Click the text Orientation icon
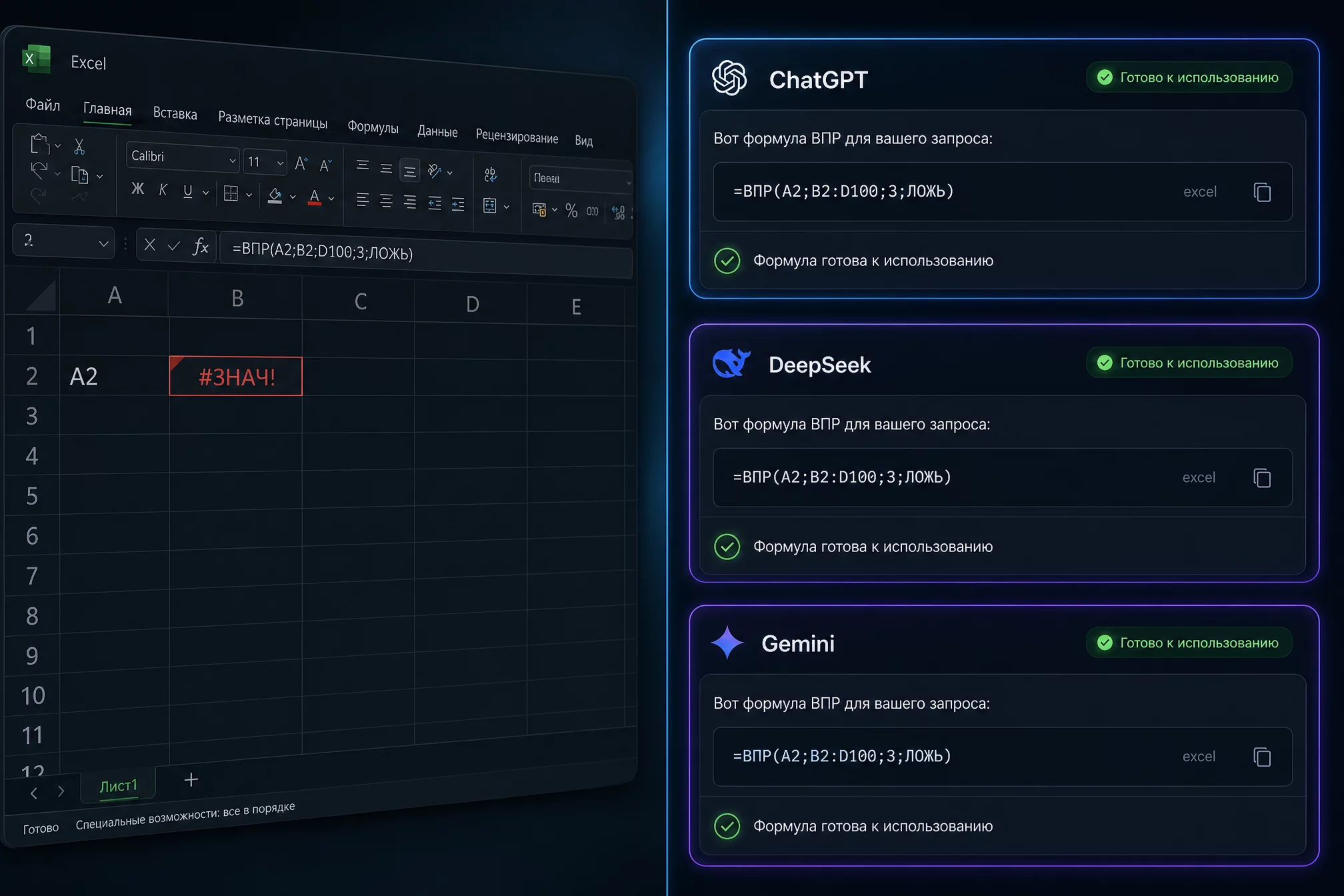Viewport: 1344px width, 896px height. (x=435, y=171)
